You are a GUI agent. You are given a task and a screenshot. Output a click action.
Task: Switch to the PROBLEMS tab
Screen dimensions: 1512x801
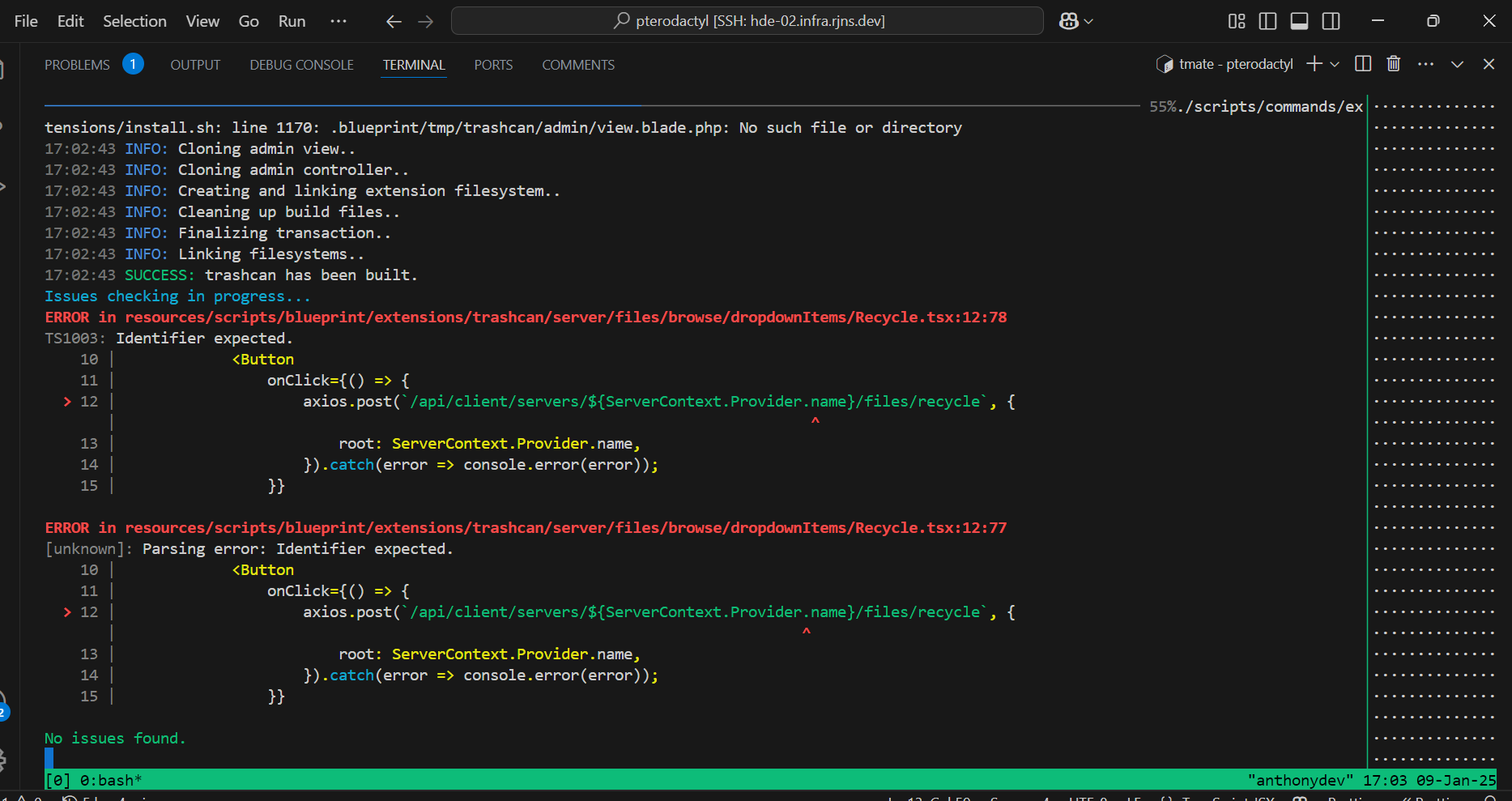click(77, 65)
